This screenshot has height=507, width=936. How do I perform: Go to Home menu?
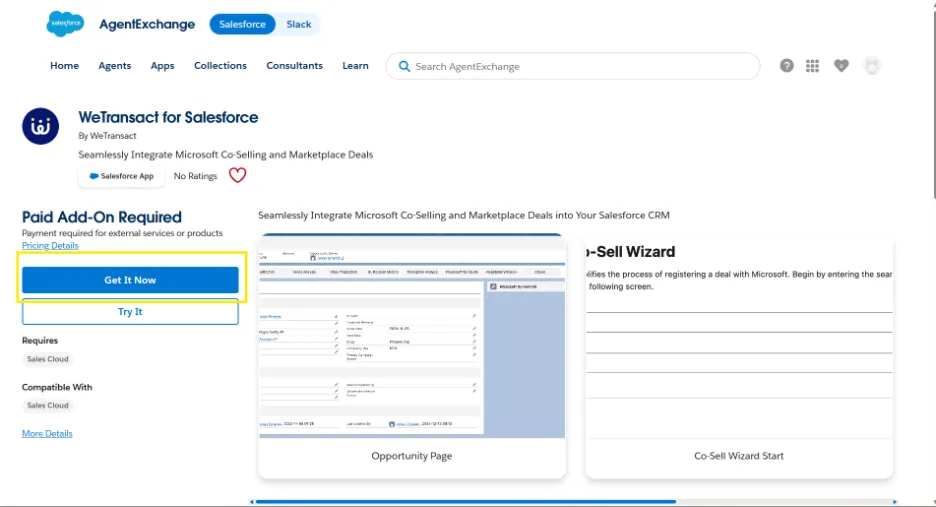(x=64, y=66)
